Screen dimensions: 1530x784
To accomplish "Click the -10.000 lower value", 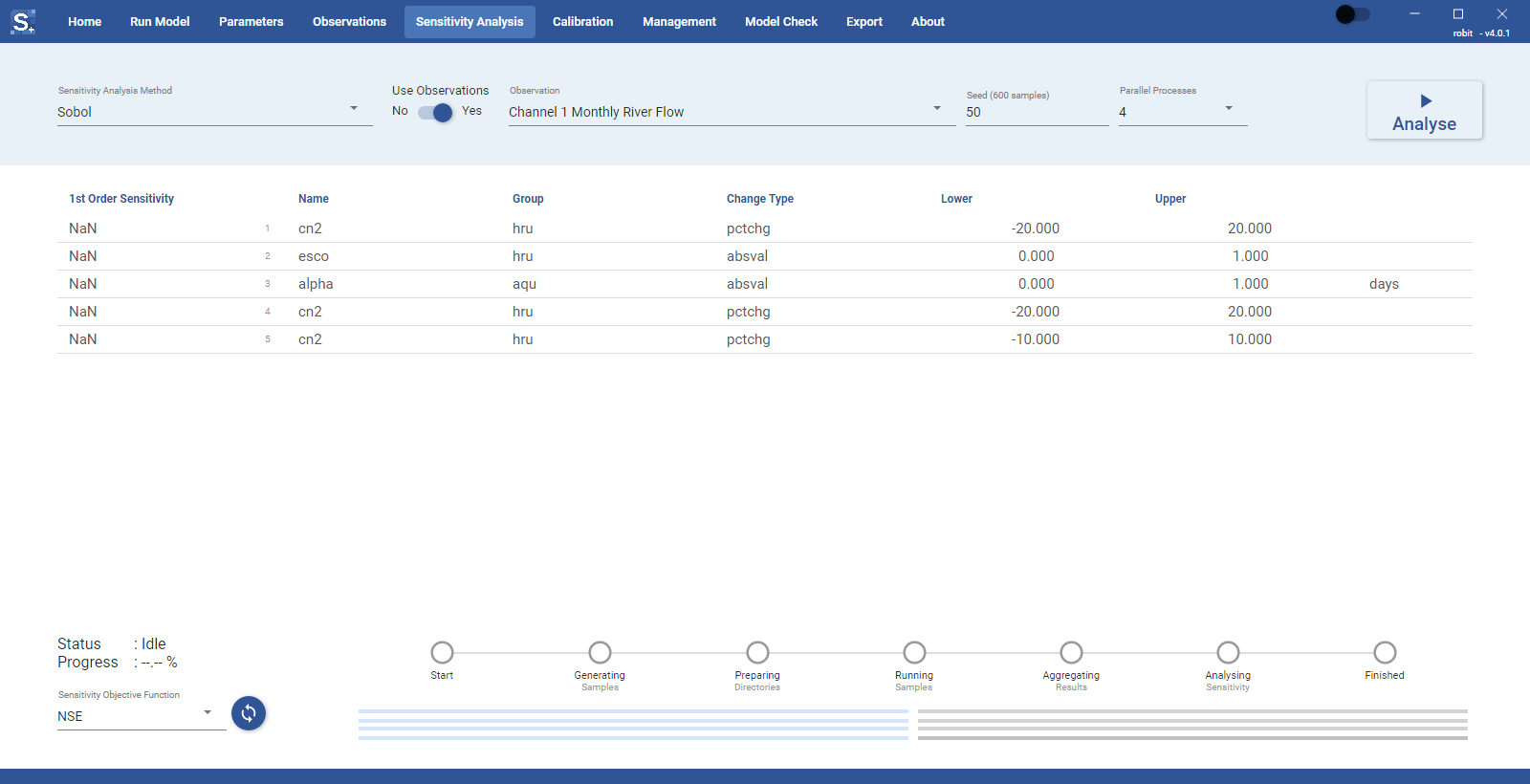I will point(1036,339).
